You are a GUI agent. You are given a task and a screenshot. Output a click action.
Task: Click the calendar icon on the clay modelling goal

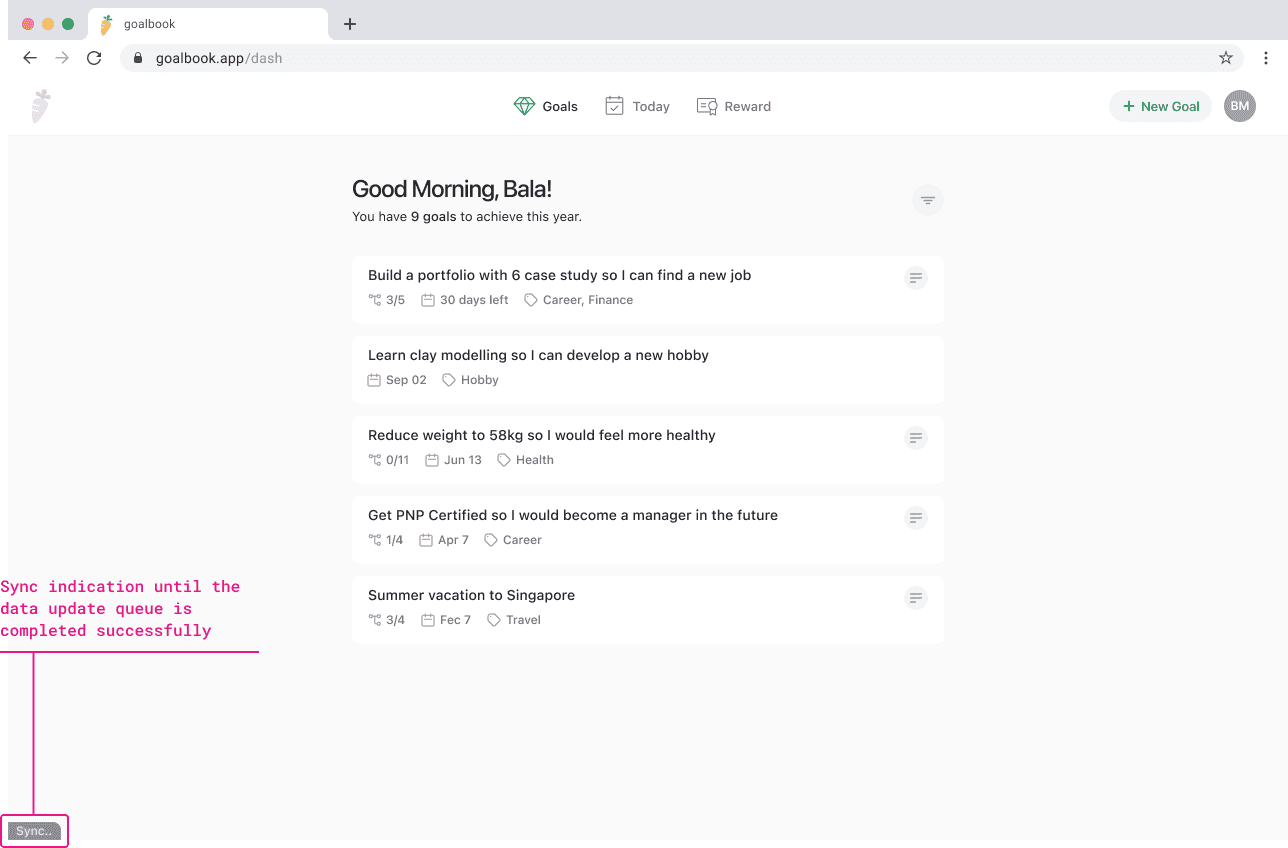pyautogui.click(x=373, y=379)
